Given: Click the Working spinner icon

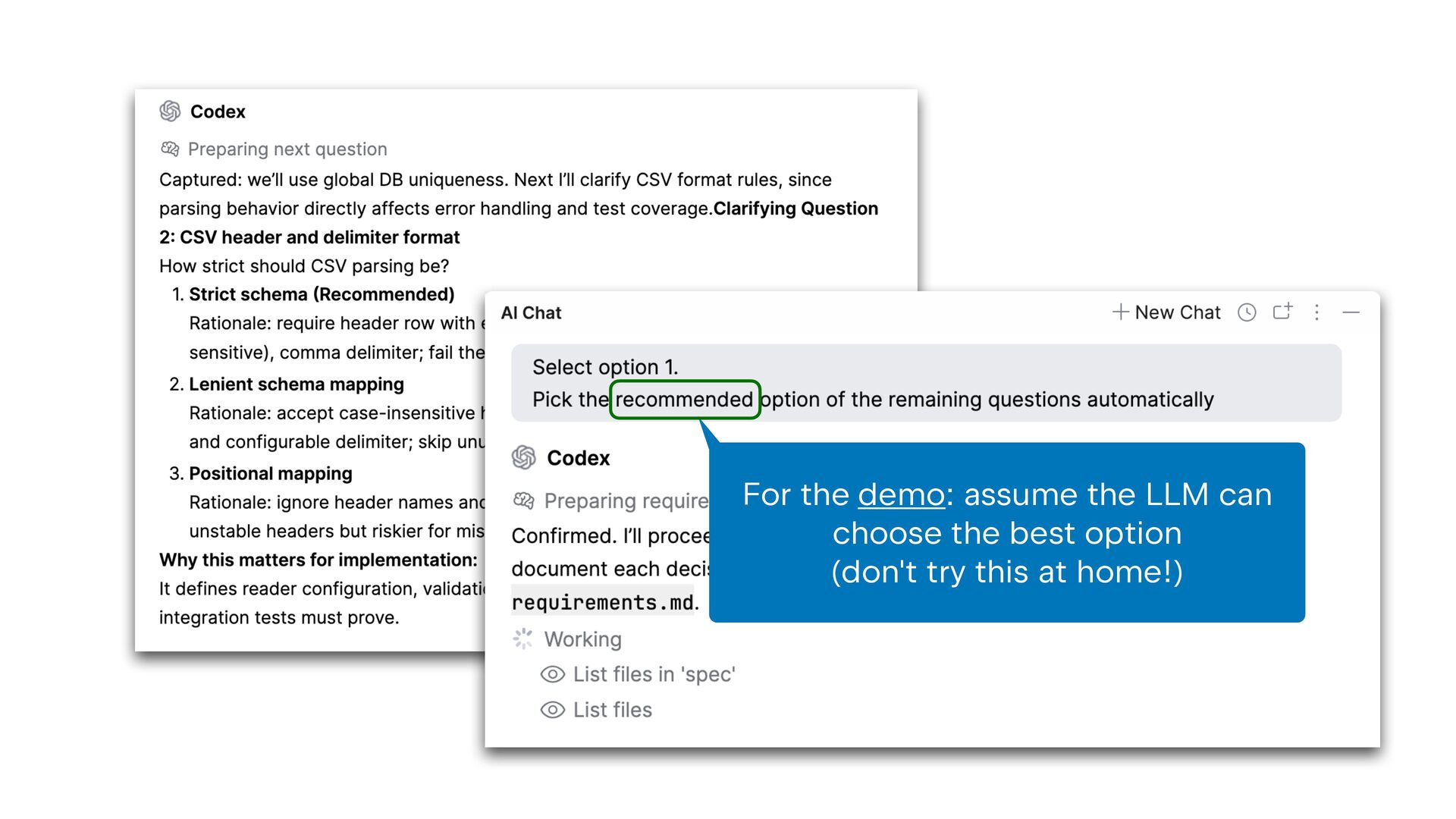Looking at the screenshot, I should (x=523, y=639).
